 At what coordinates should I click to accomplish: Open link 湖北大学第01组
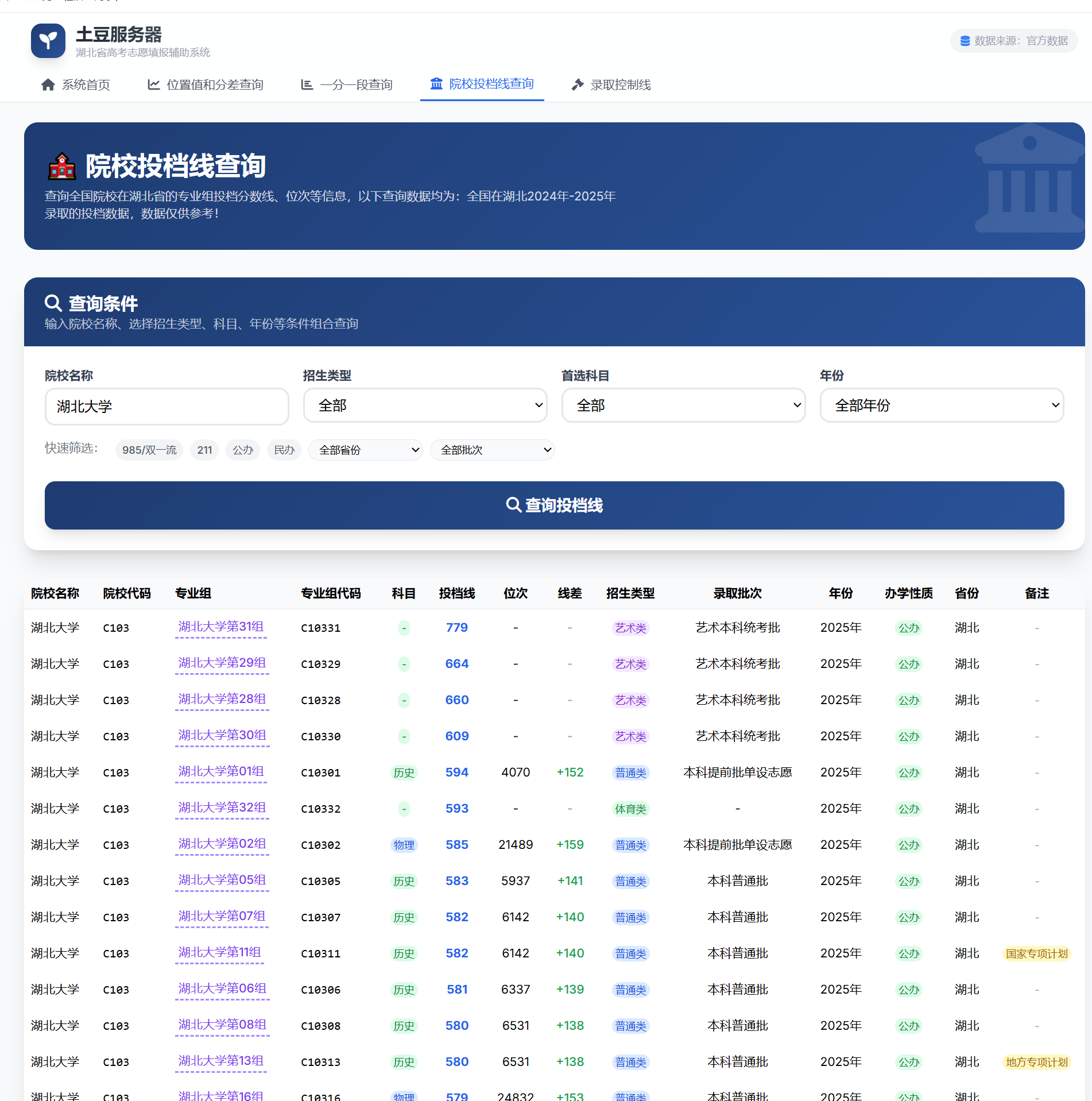pyautogui.click(x=221, y=771)
